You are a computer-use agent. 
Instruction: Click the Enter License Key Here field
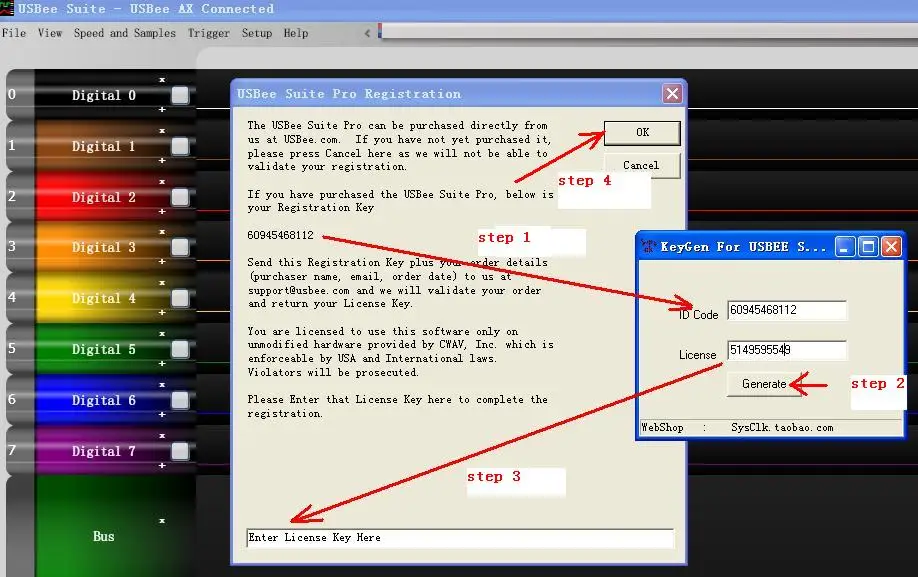coord(460,538)
